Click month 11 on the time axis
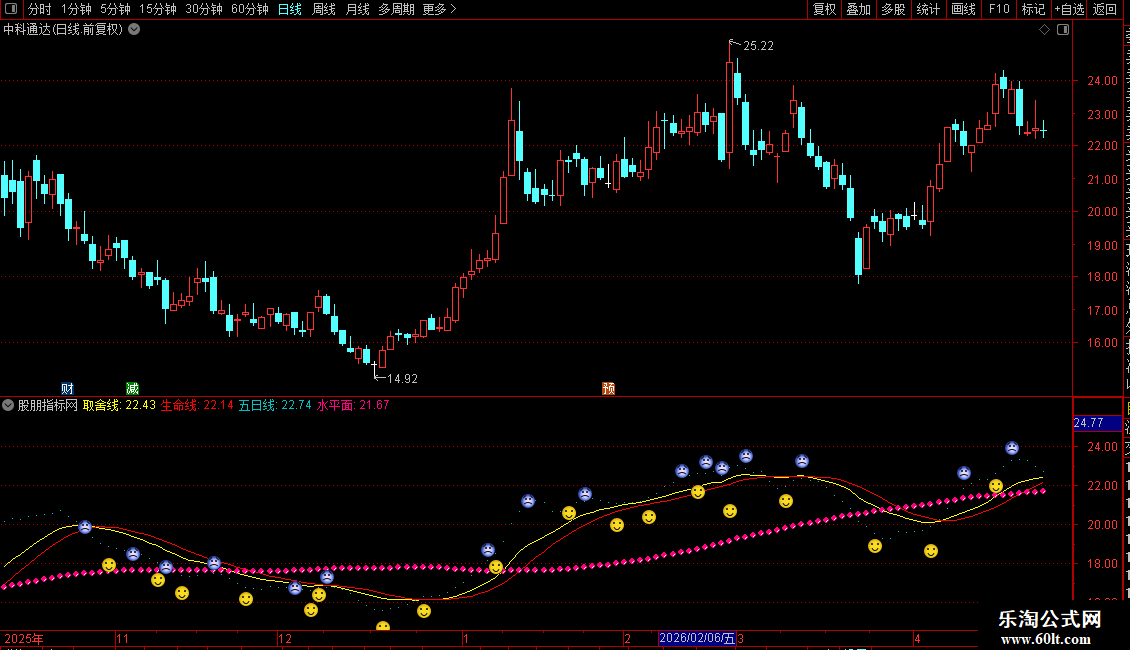This screenshot has width=1130, height=650. pos(123,638)
